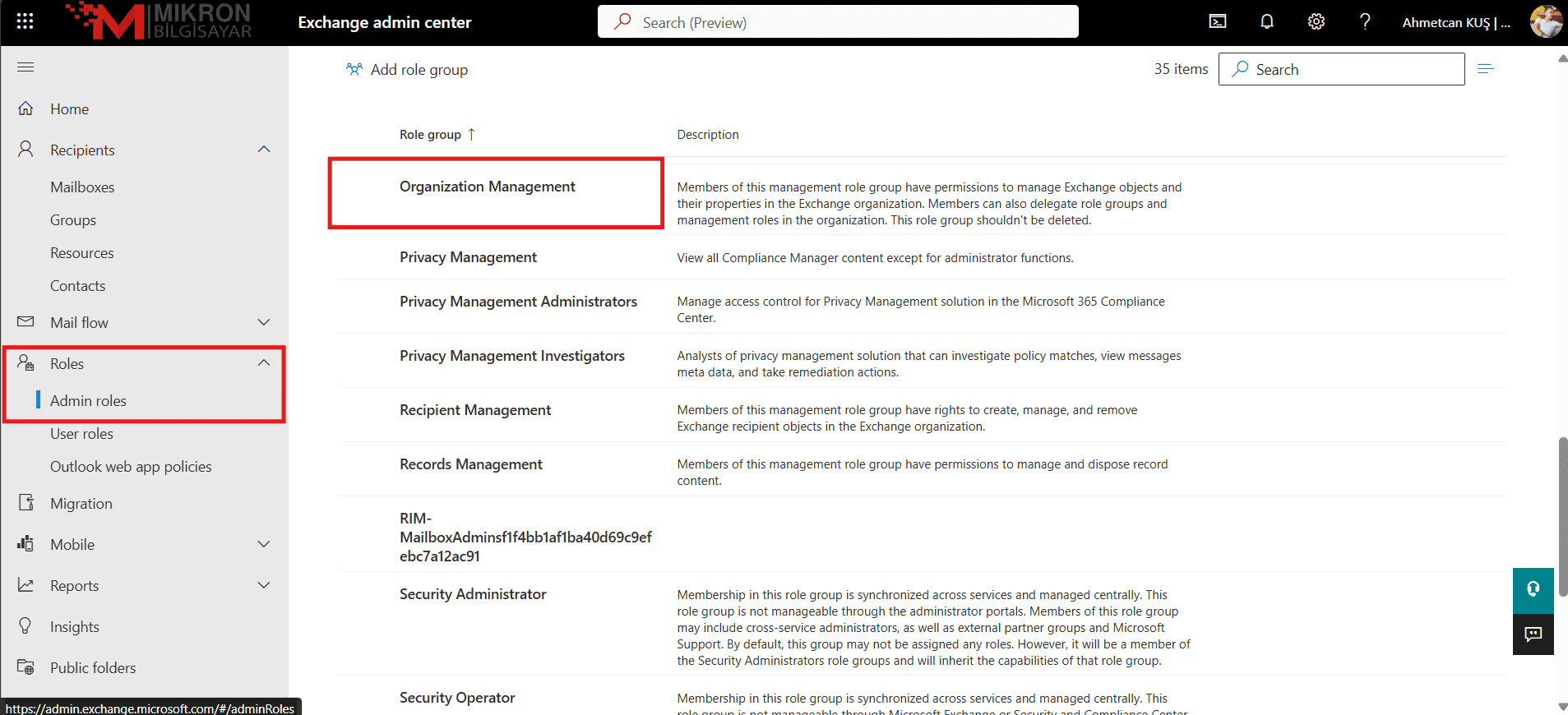Go to Home navigation item

(69, 108)
